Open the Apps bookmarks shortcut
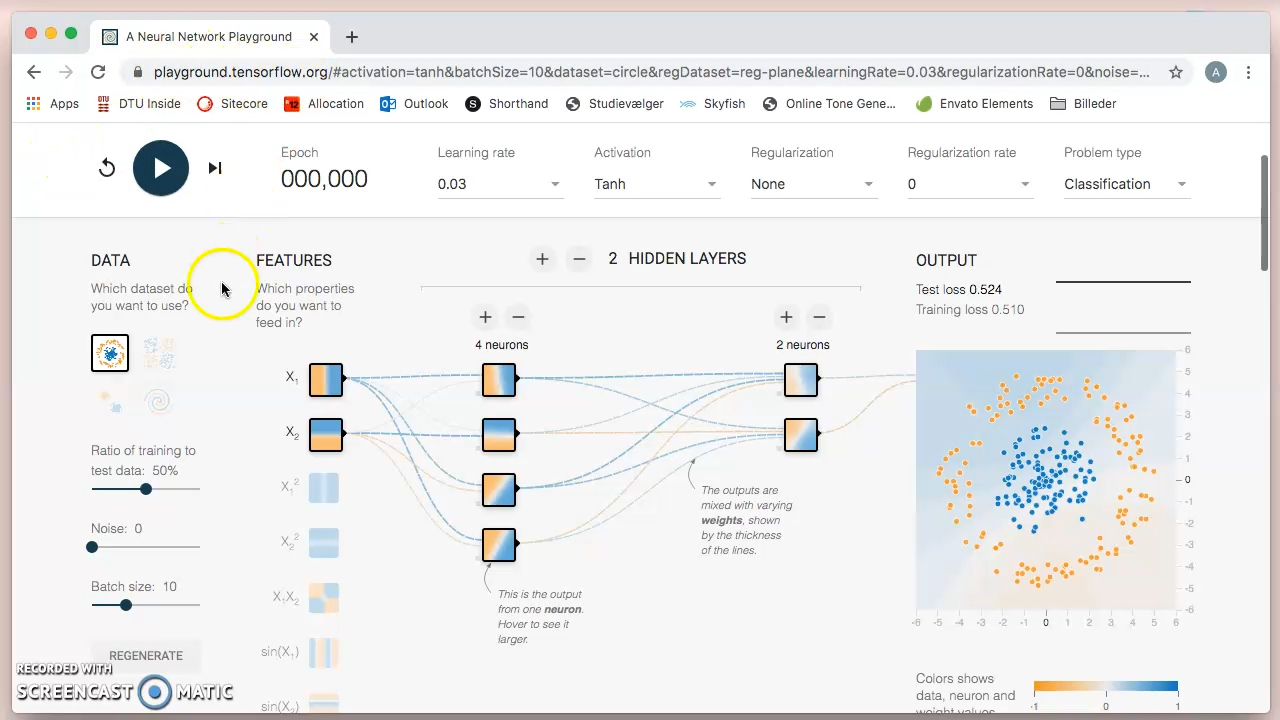1280x720 pixels. coord(53,104)
